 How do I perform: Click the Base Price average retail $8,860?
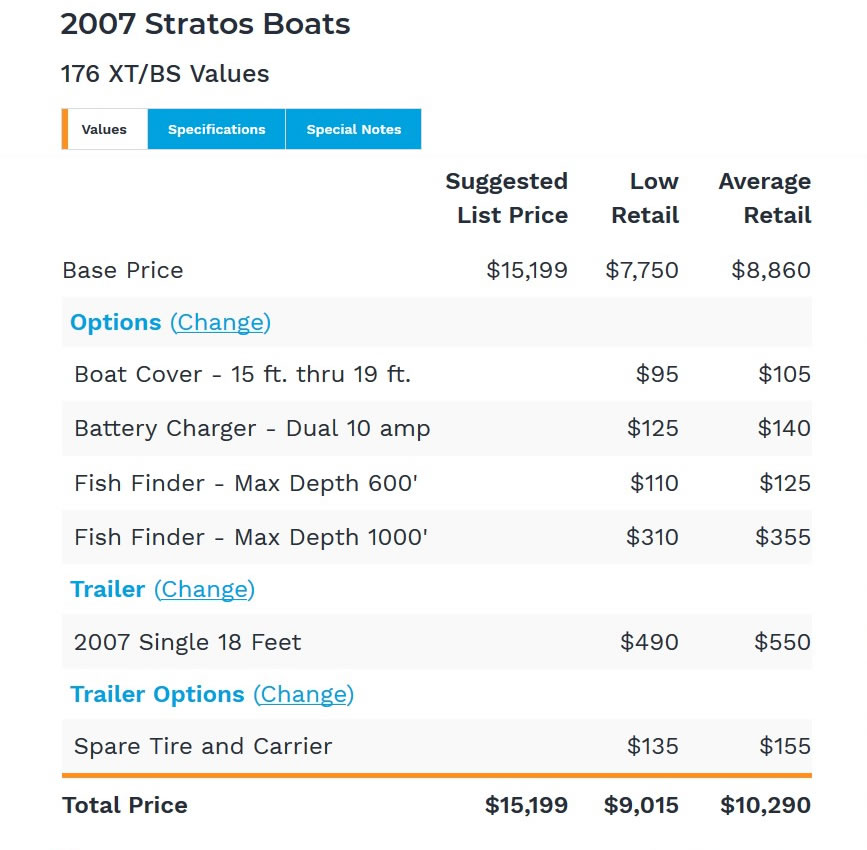[x=771, y=270]
